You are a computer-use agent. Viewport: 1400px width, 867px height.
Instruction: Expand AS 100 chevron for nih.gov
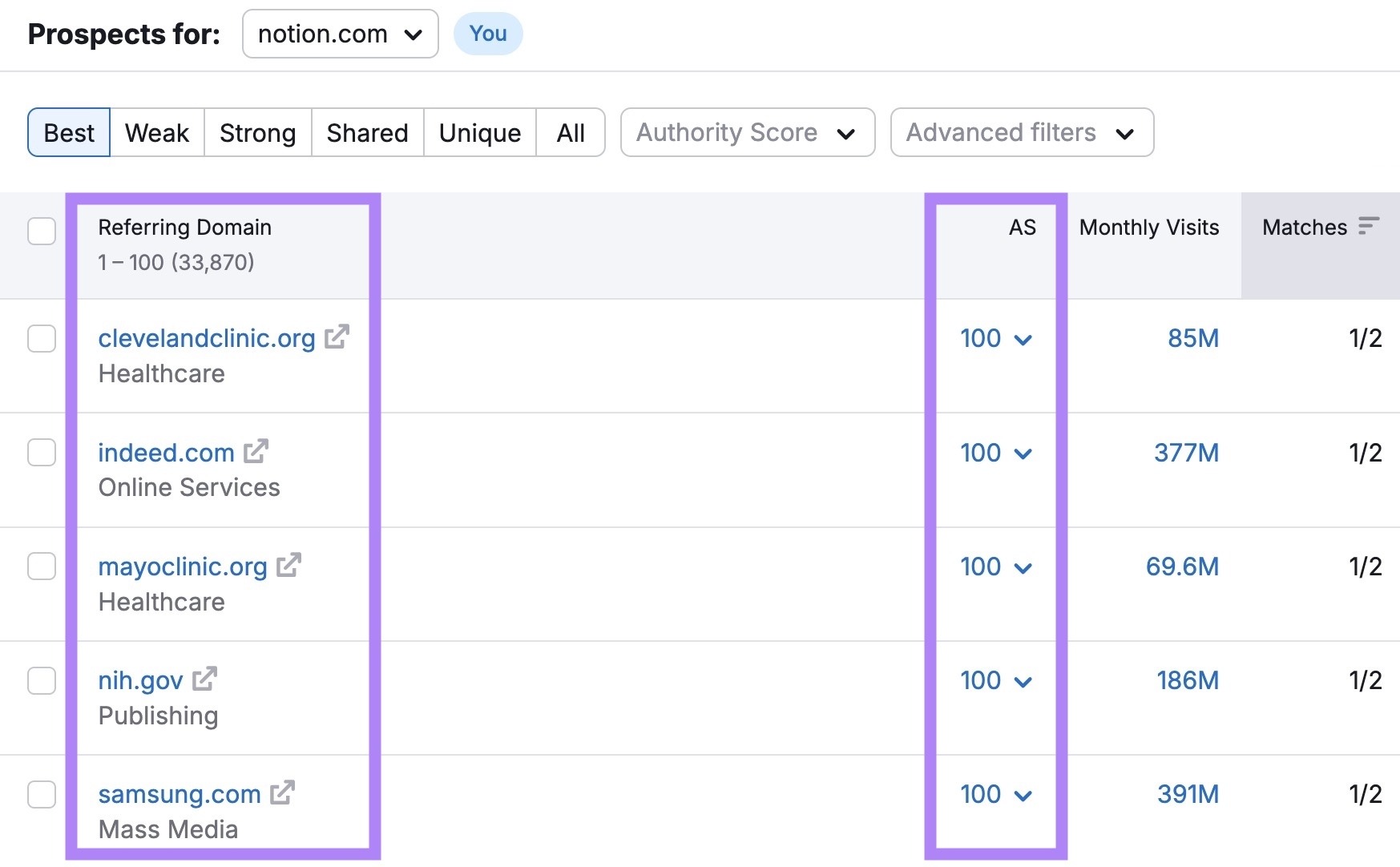(x=1023, y=682)
